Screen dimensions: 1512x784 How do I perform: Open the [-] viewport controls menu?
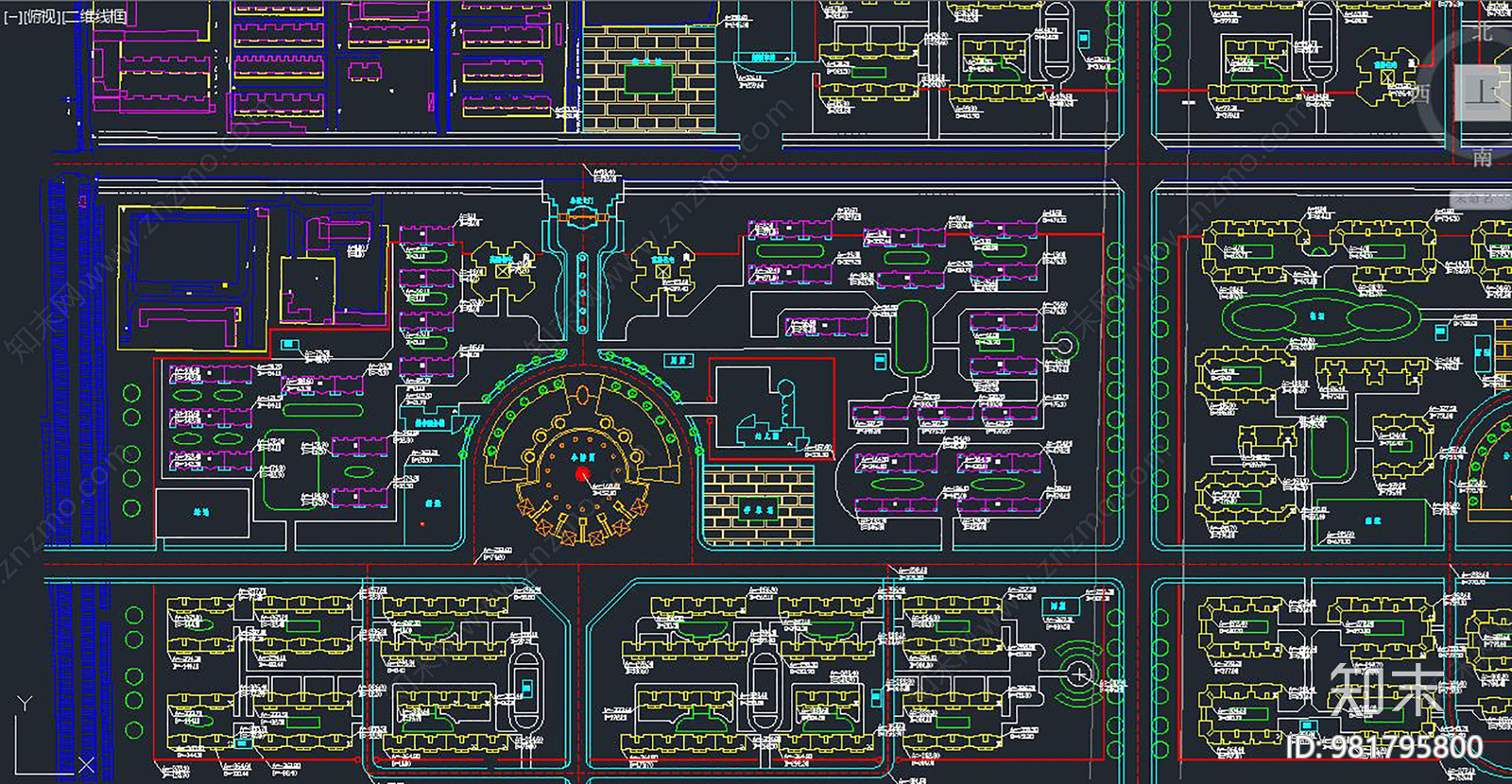(13, 16)
